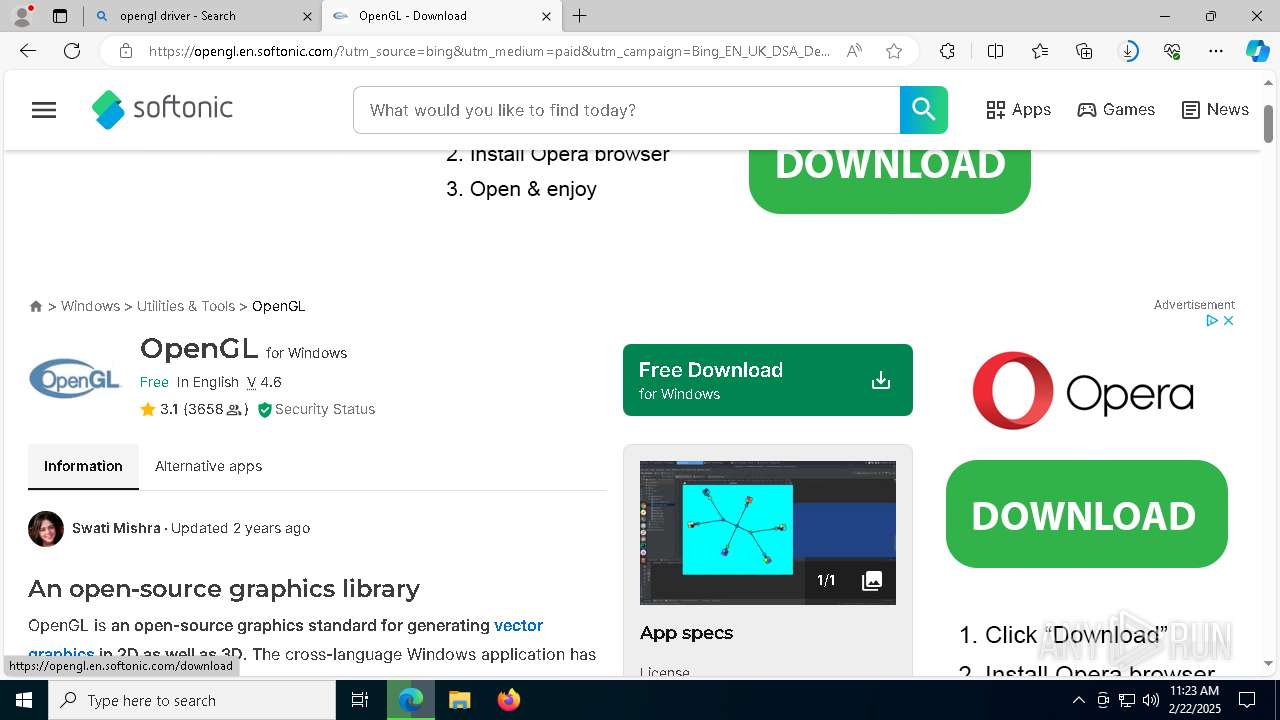Click the gallery icon on screenshot
Screen dimensions: 1280x720
[872, 581]
